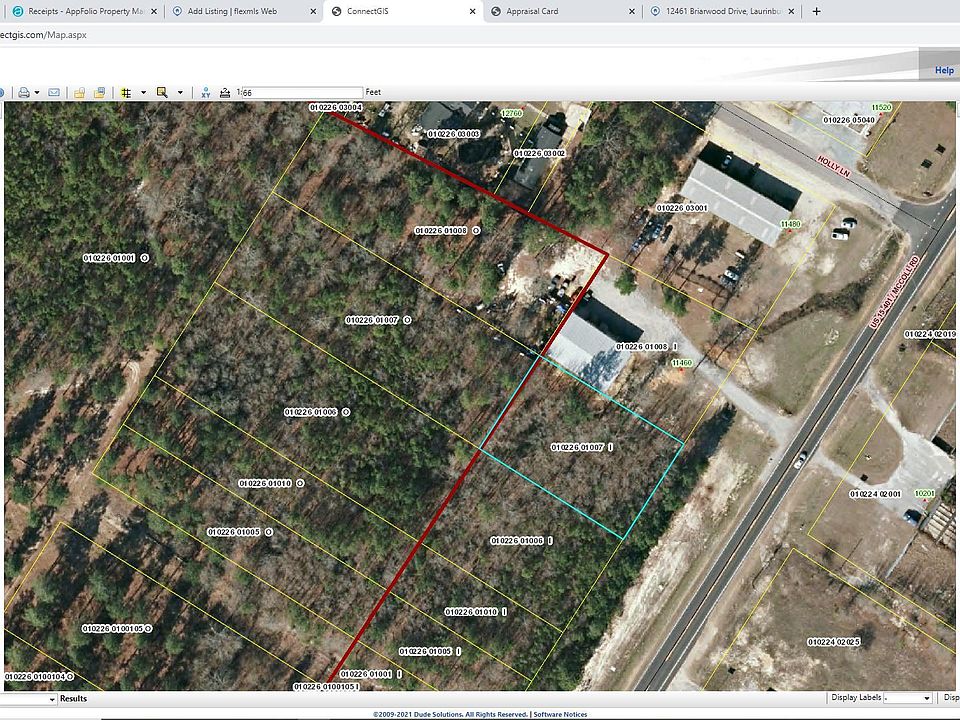Open the print options dropdown arrow
Image resolution: width=960 pixels, height=720 pixels.
37,92
